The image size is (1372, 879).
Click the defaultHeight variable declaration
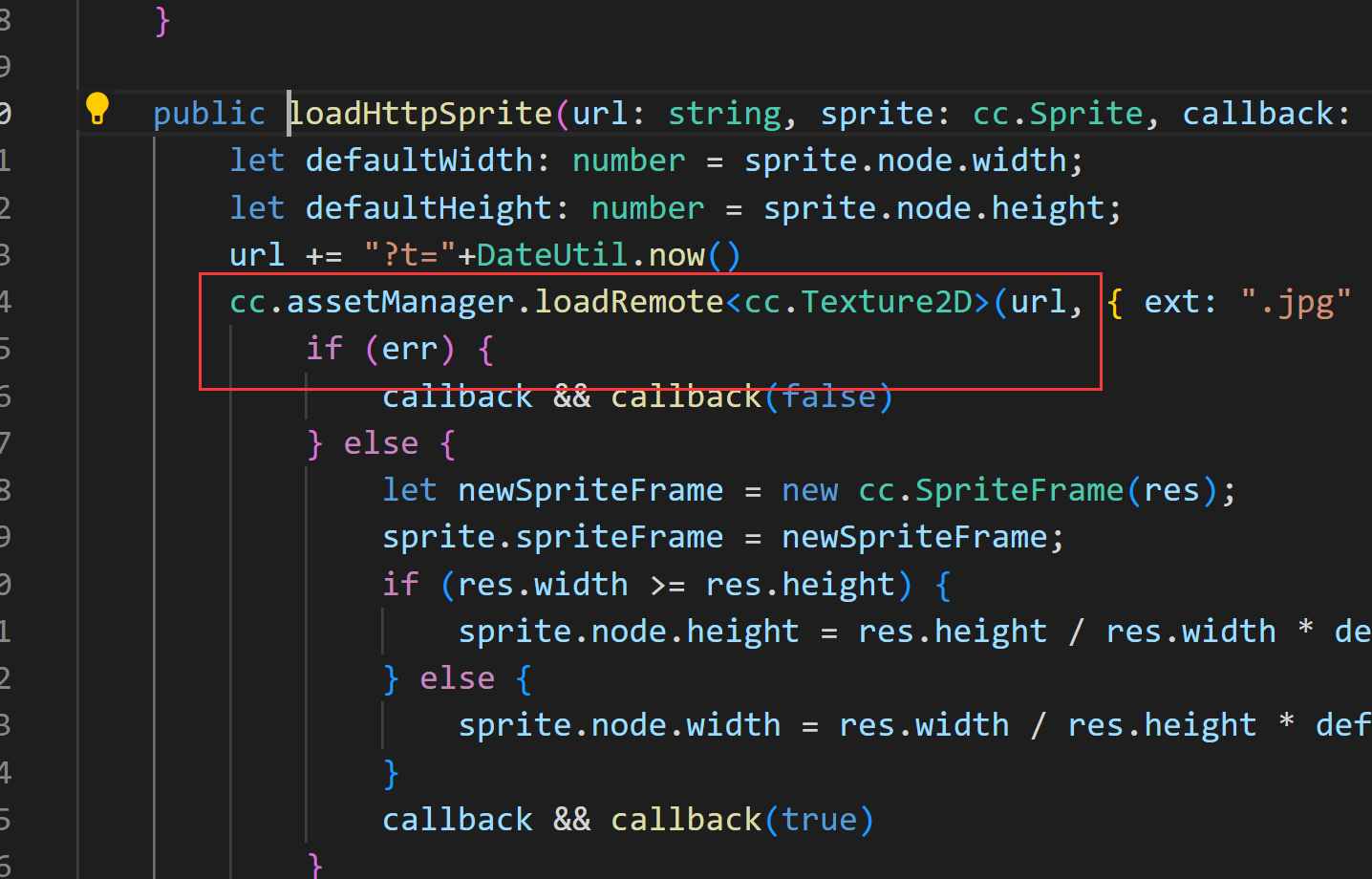click(x=429, y=208)
